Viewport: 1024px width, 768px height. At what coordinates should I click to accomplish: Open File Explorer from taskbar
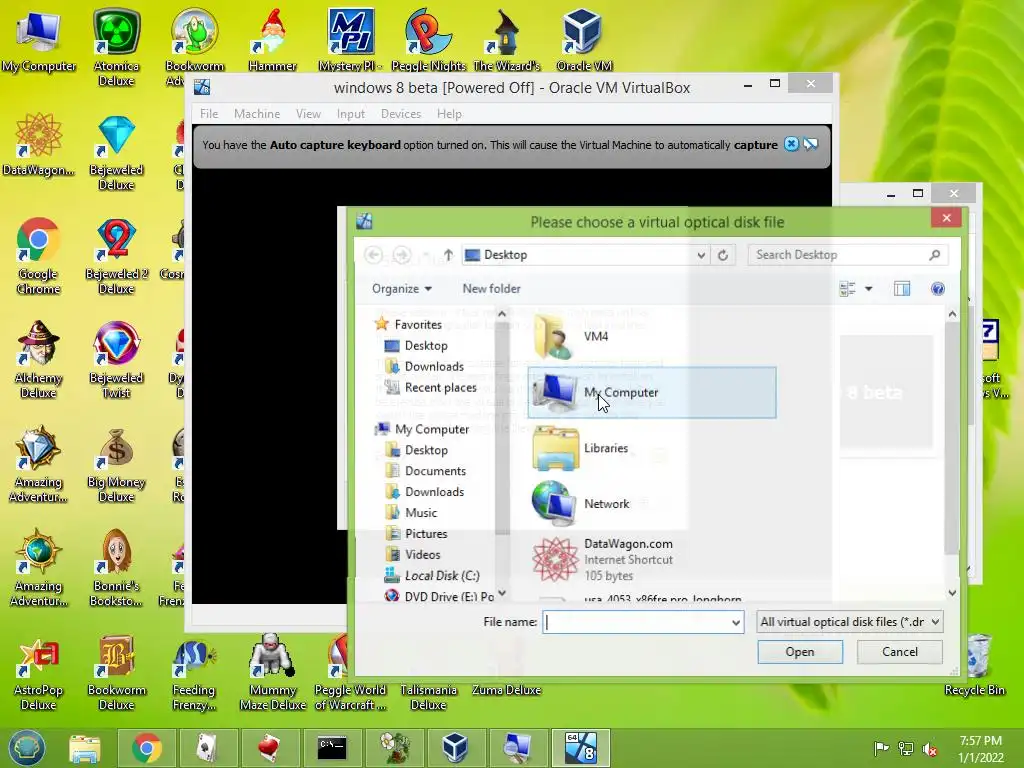pos(85,748)
